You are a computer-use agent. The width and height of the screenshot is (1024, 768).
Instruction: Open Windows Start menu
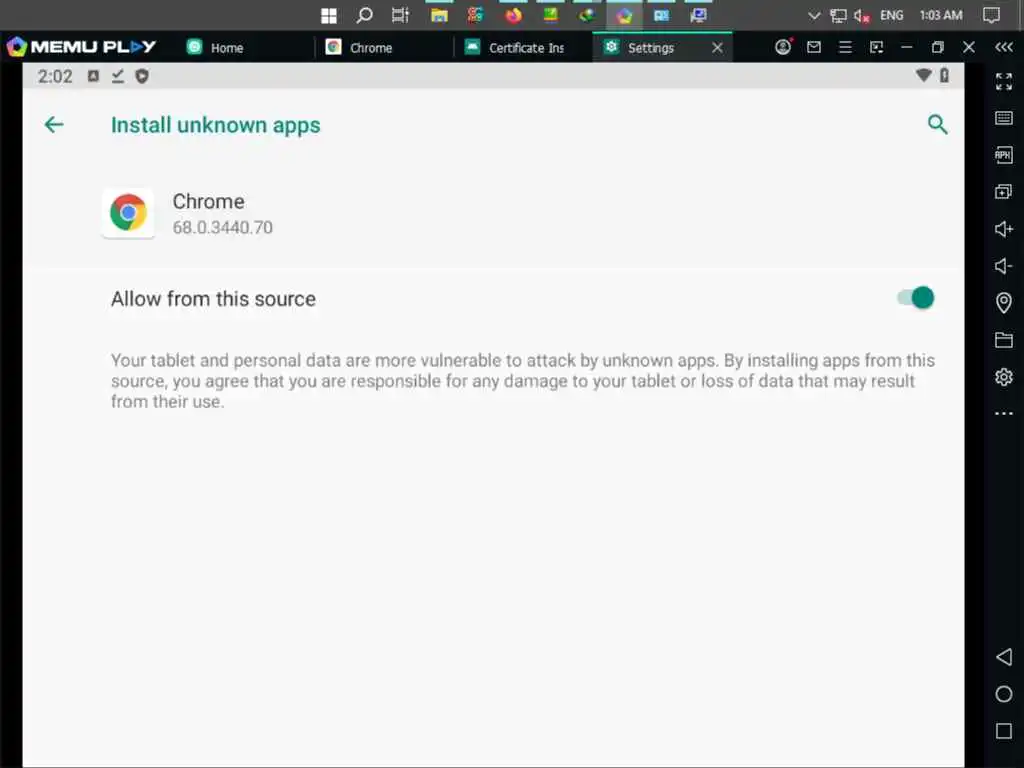tap(328, 16)
